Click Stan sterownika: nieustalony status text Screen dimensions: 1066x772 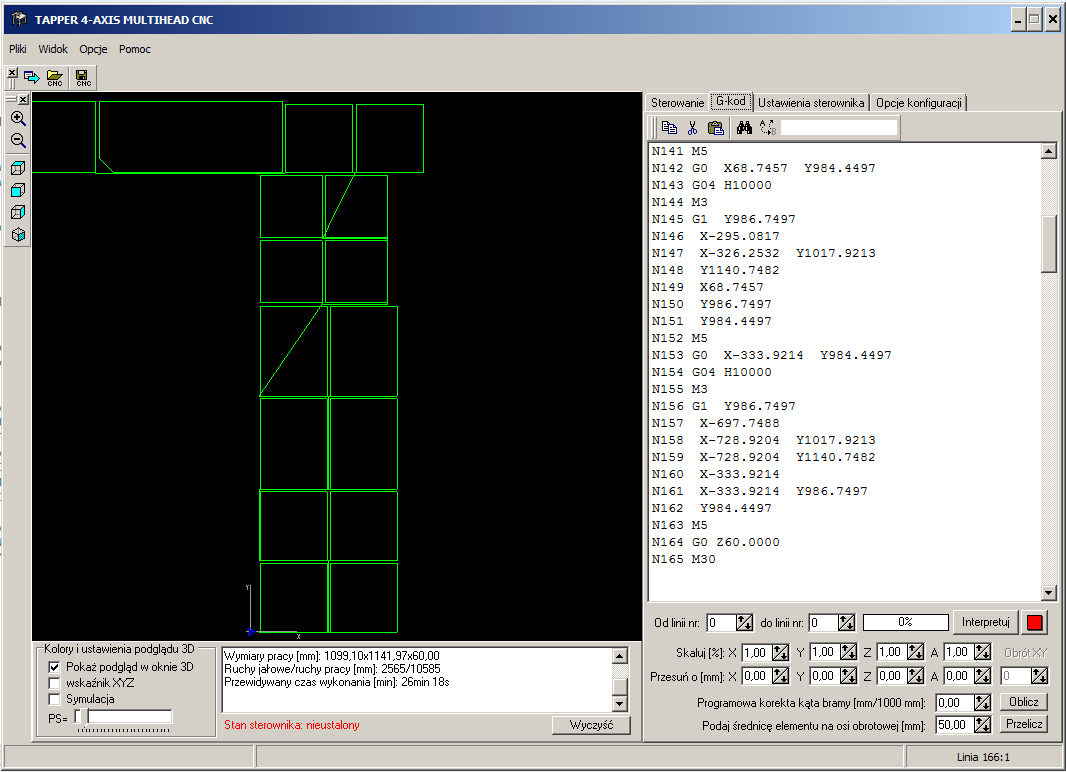292,725
